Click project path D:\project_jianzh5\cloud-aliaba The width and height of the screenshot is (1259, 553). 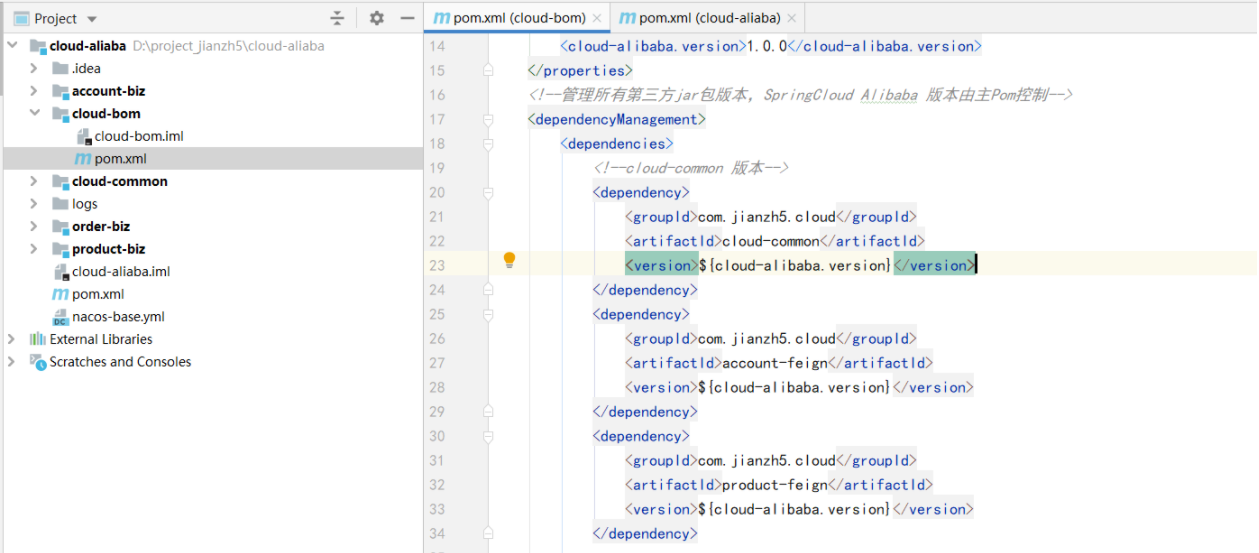[228, 46]
